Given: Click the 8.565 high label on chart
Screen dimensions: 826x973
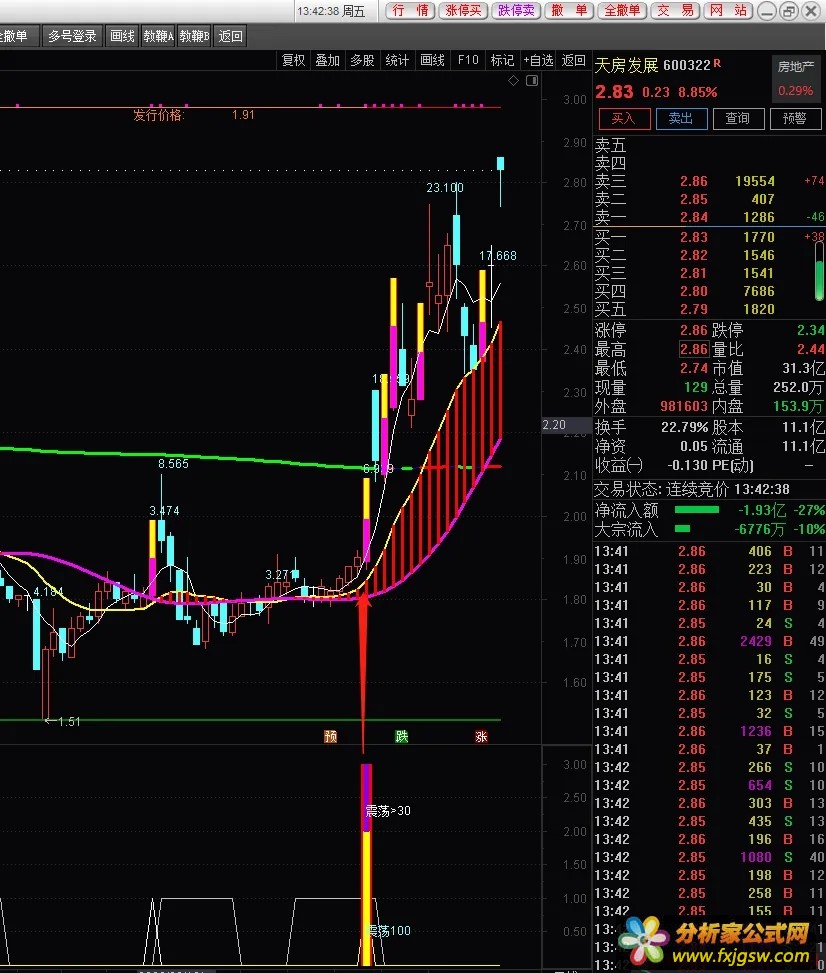Looking at the screenshot, I should (173, 464).
